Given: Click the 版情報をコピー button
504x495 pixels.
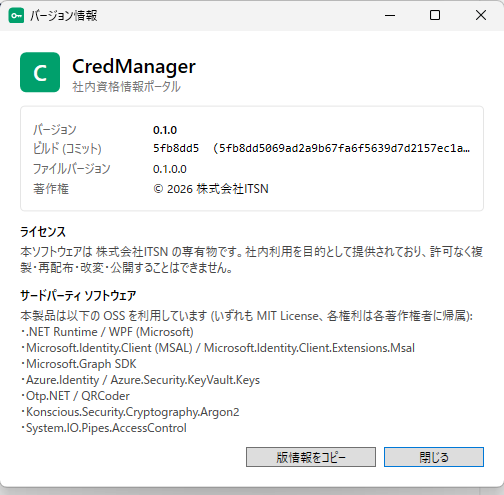Looking at the screenshot, I should pyautogui.click(x=311, y=457).
